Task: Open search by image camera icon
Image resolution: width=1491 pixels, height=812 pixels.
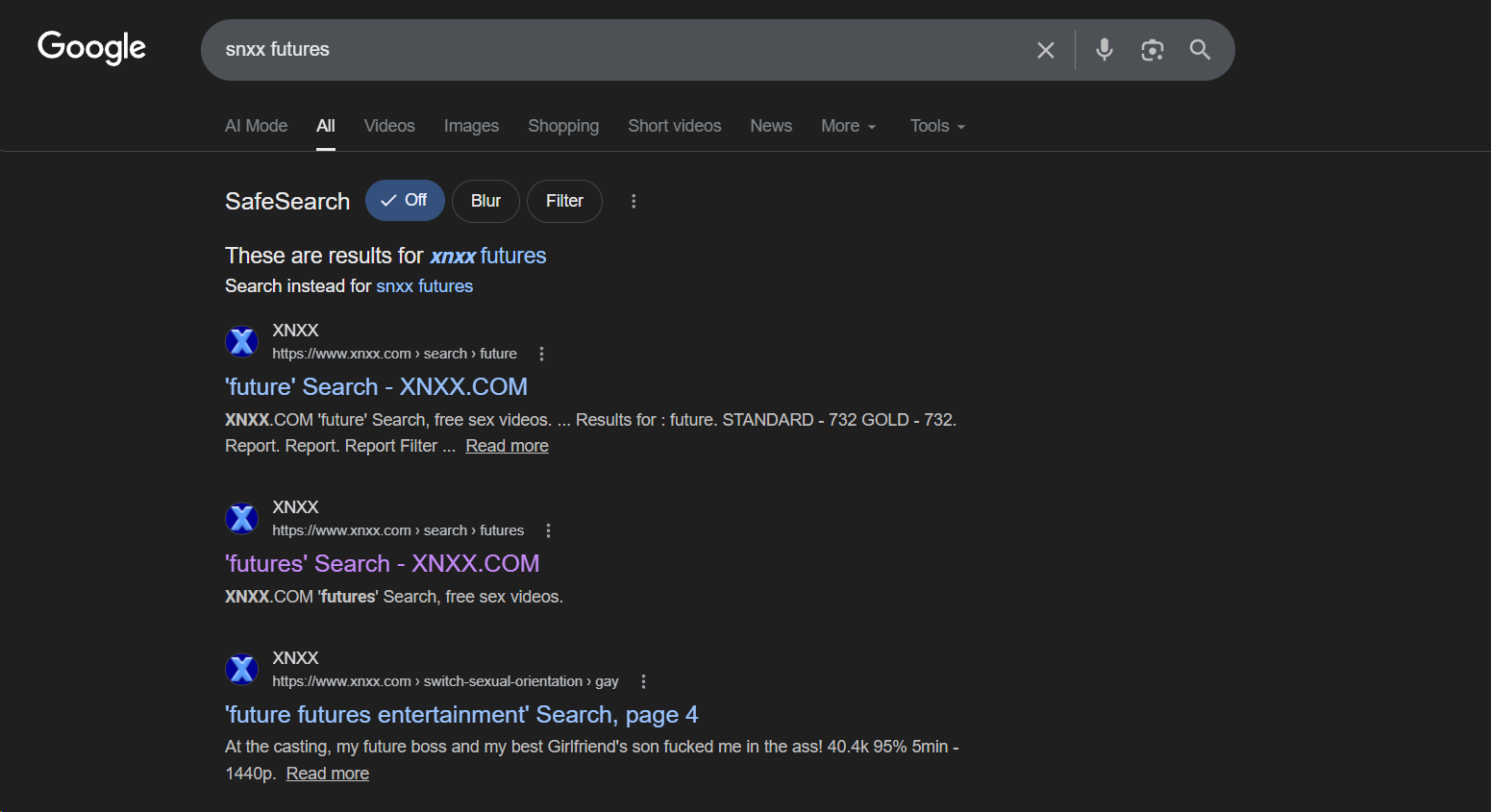Action: click(1153, 50)
